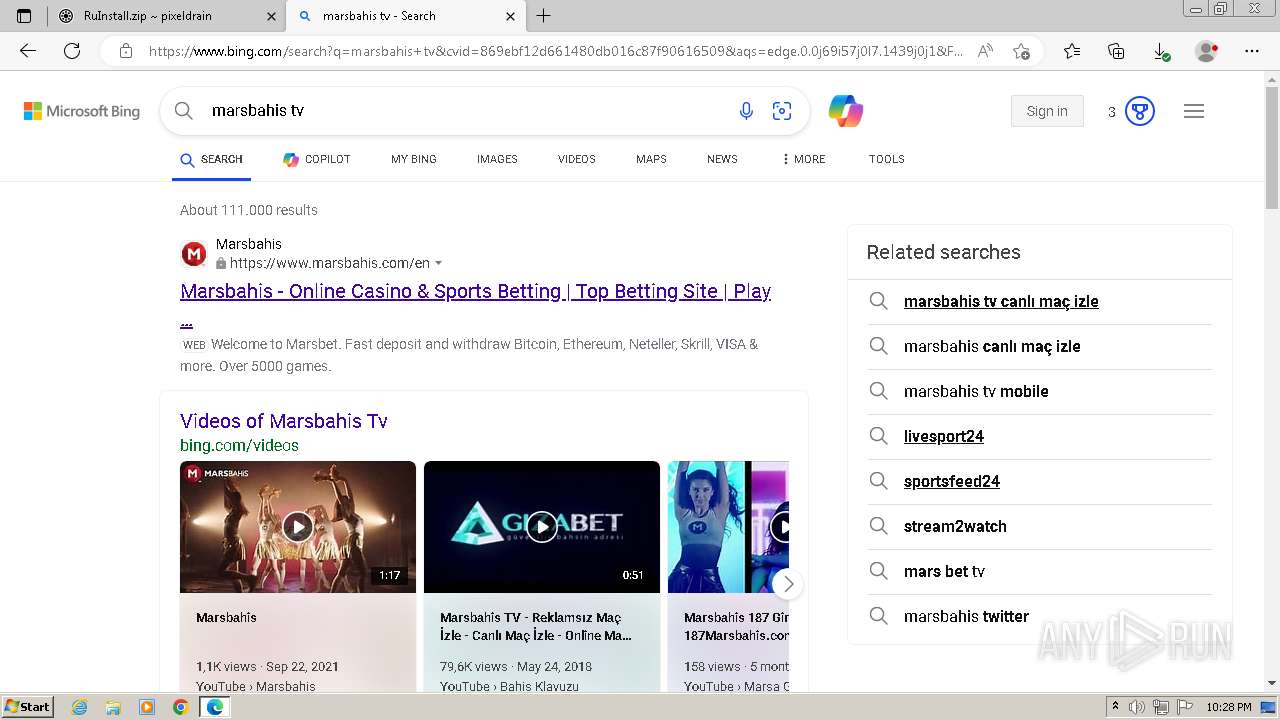Image resolution: width=1280 pixels, height=720 pixels.
Task: Open a new browser tab
Action: (x=544, y=16)
